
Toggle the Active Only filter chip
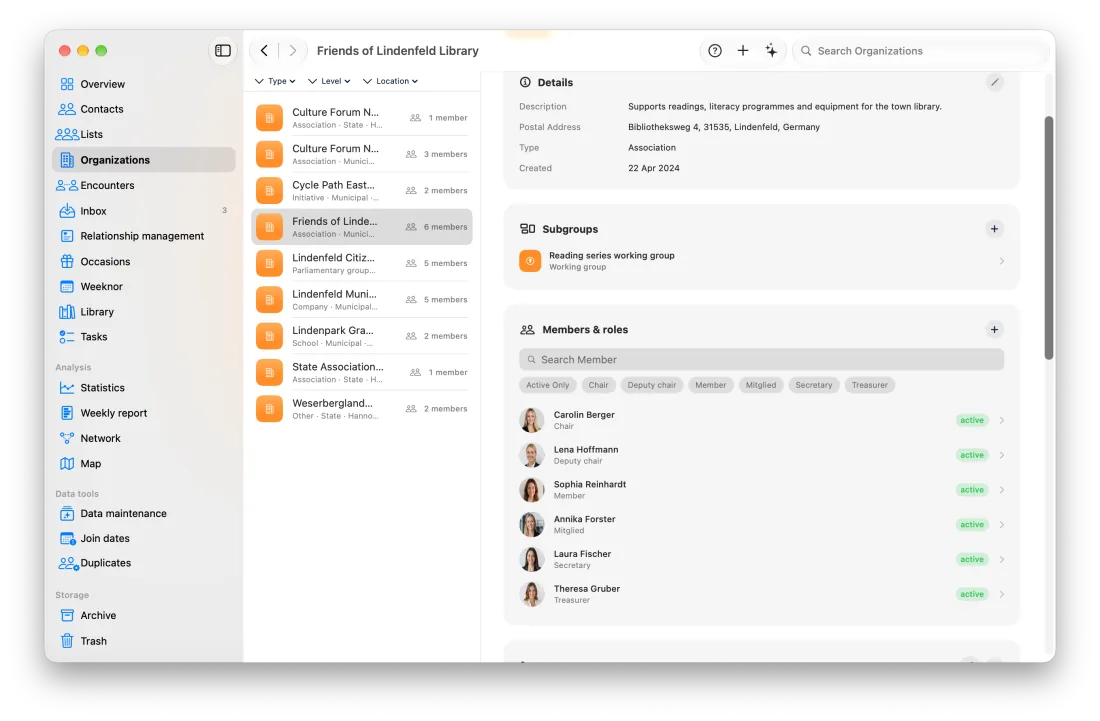(547, 385)
